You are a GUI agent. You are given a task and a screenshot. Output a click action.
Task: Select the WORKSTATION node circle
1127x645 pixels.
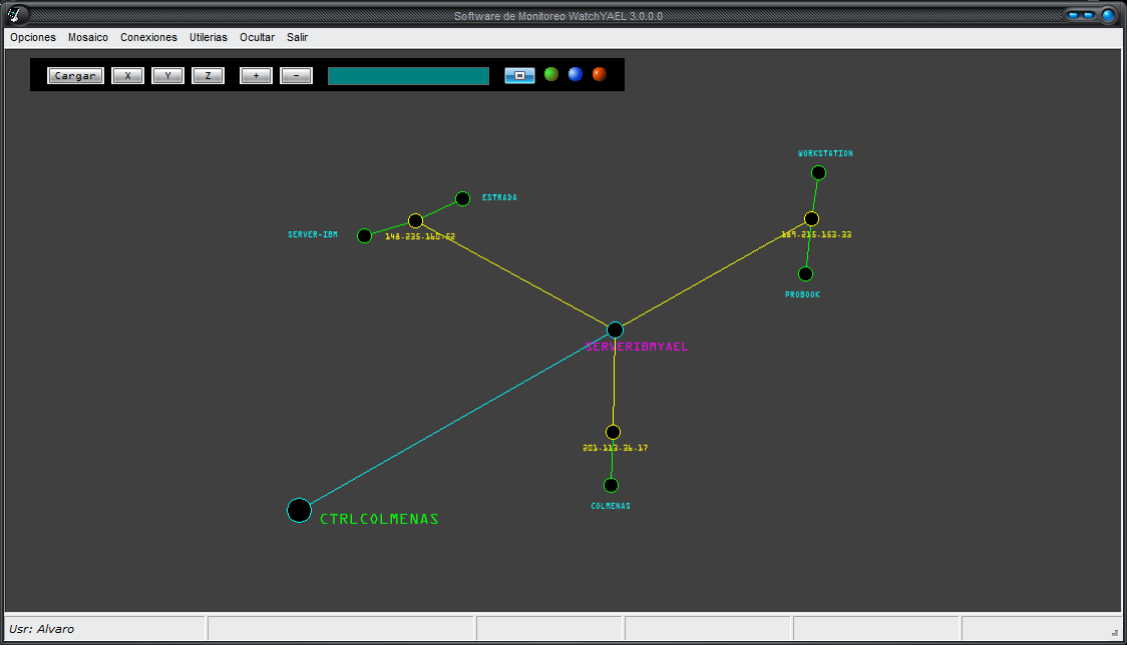pyautogui.click(x=818, y=173)
